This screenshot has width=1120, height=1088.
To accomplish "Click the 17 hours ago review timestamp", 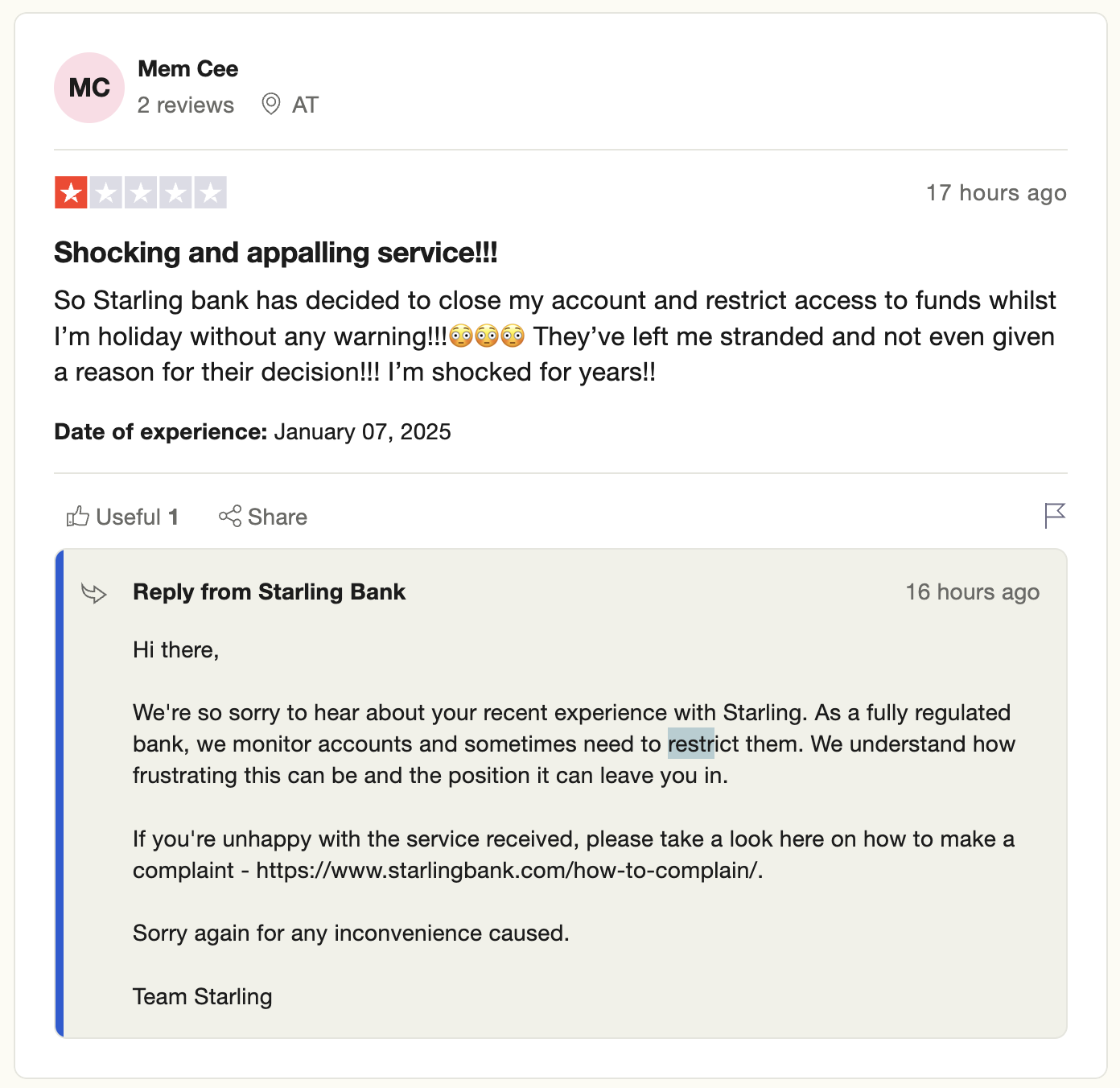I will (996, 193).
